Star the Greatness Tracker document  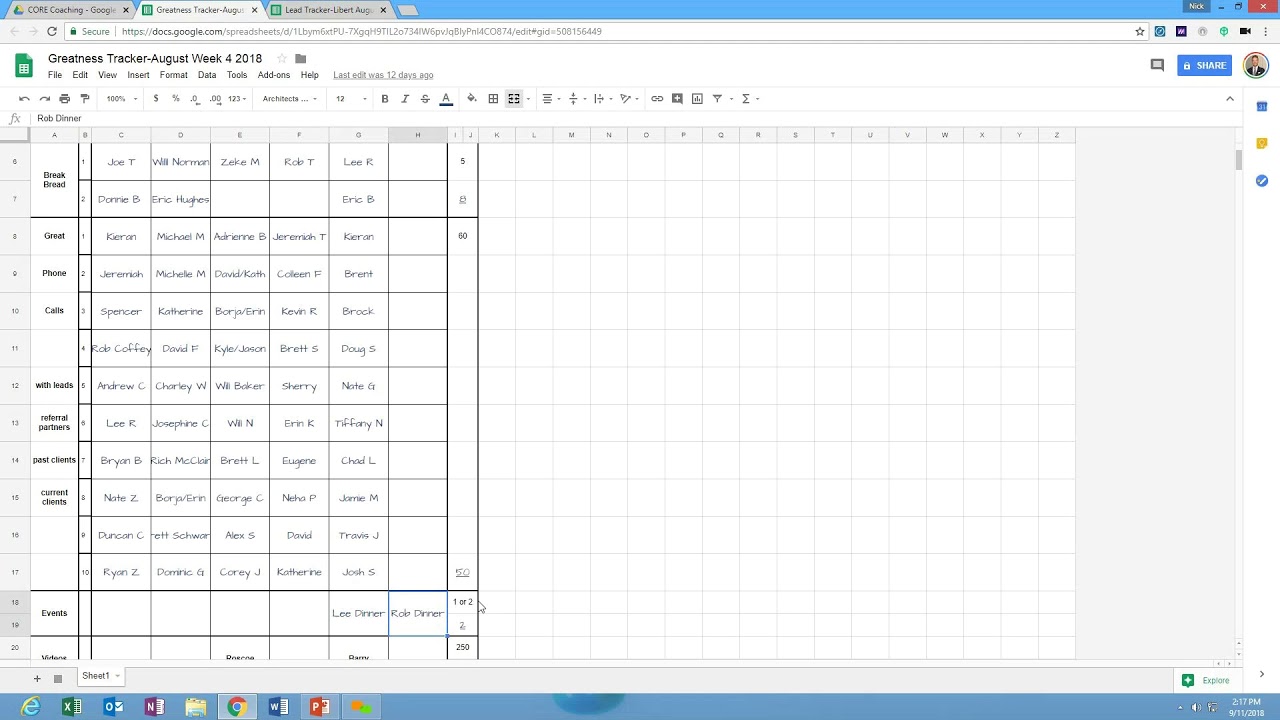click(x=282, y=59)
